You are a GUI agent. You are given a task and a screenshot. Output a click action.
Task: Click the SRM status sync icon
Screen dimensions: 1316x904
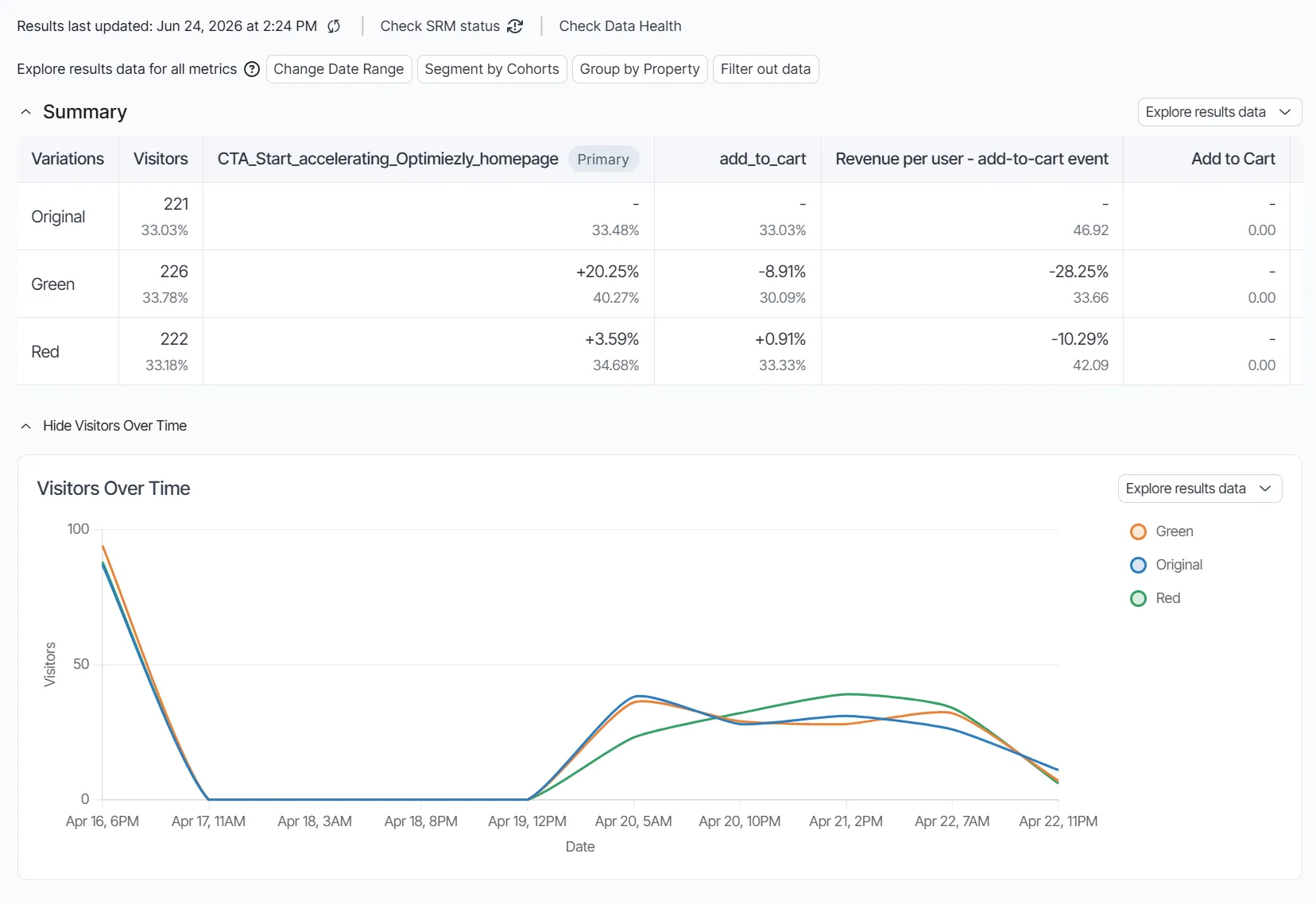click(515, 26)
